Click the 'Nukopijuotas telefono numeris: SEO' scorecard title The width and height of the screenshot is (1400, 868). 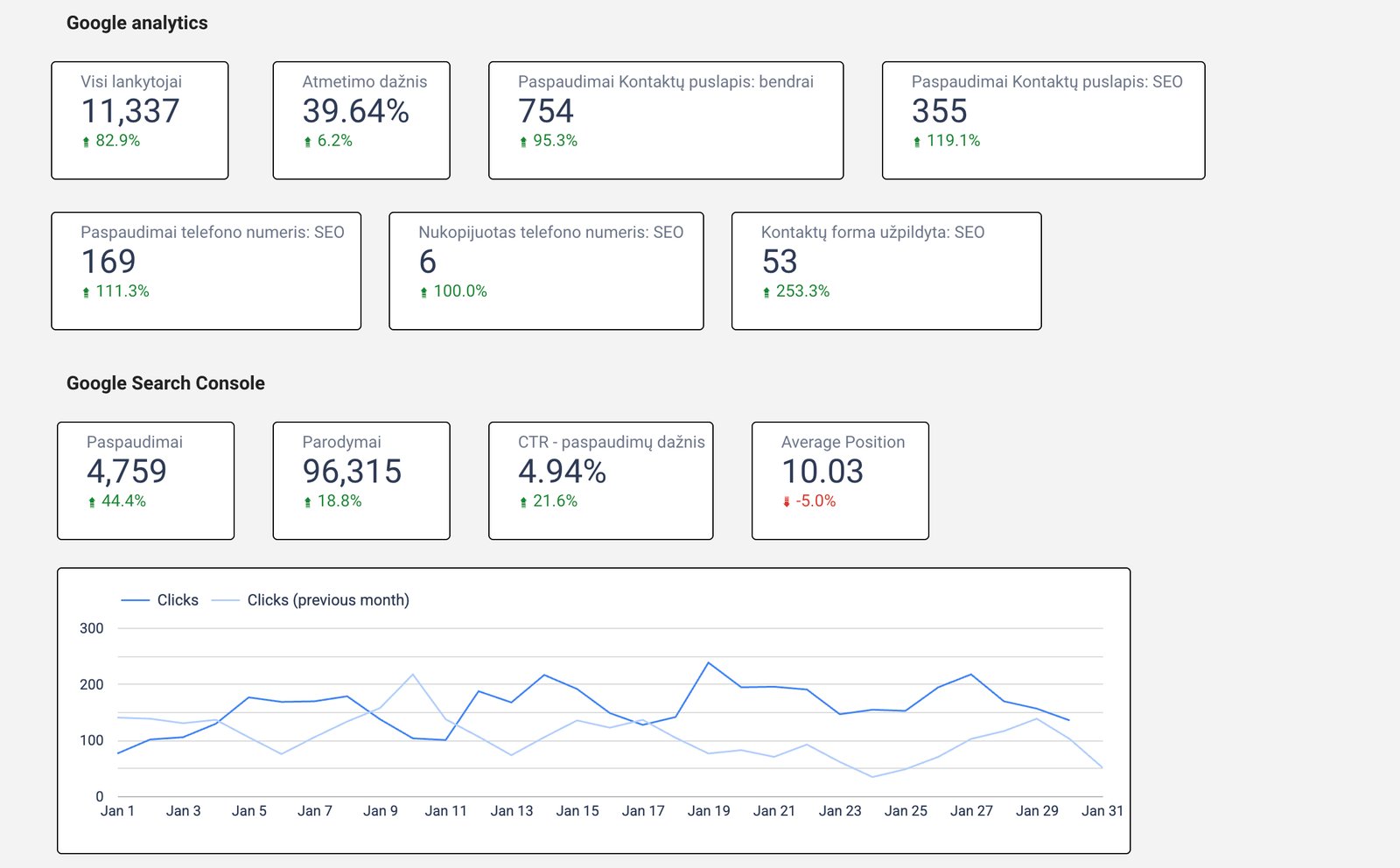[550, 232]
